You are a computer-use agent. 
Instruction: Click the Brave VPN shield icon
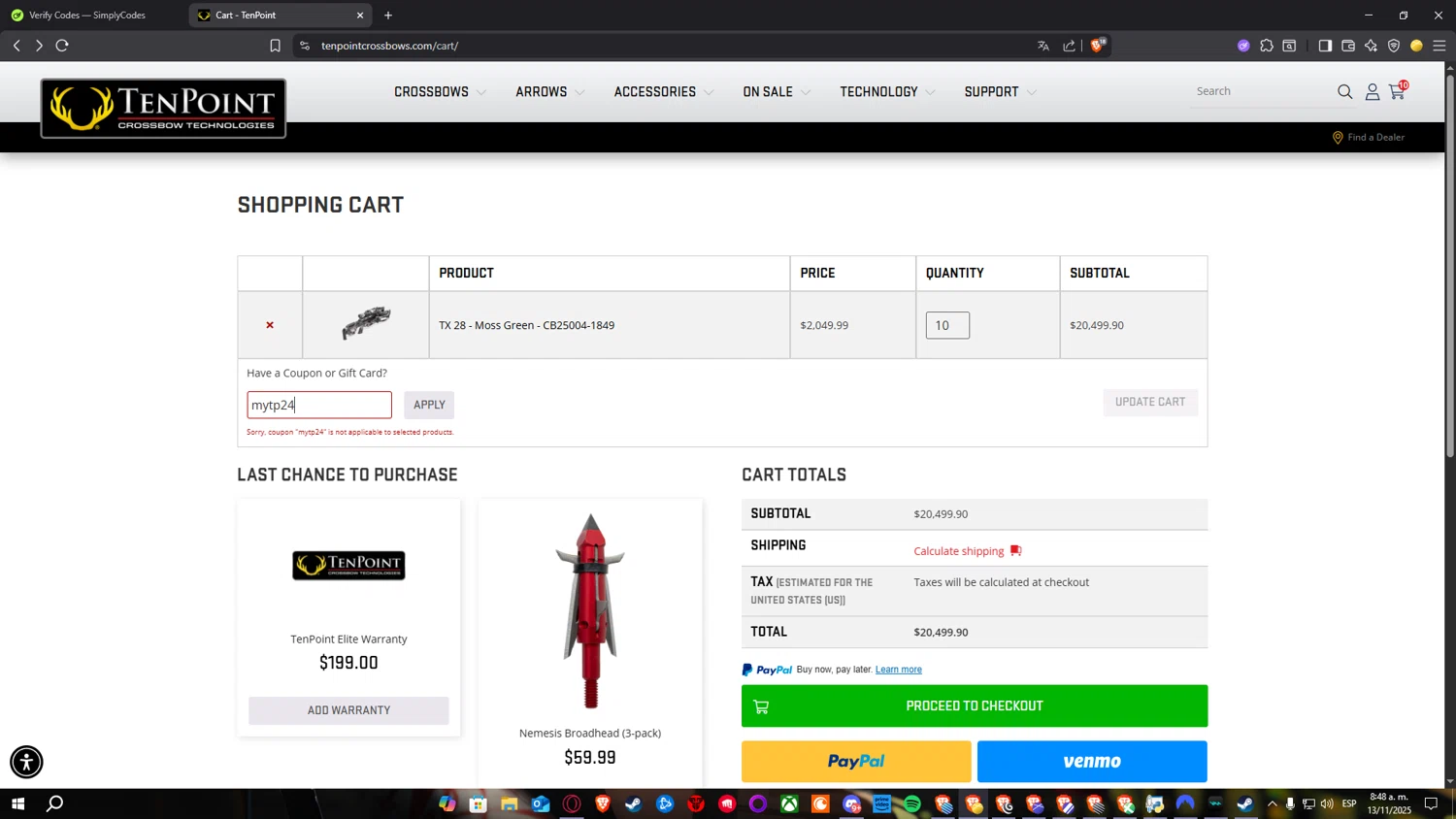(1394, 46)
